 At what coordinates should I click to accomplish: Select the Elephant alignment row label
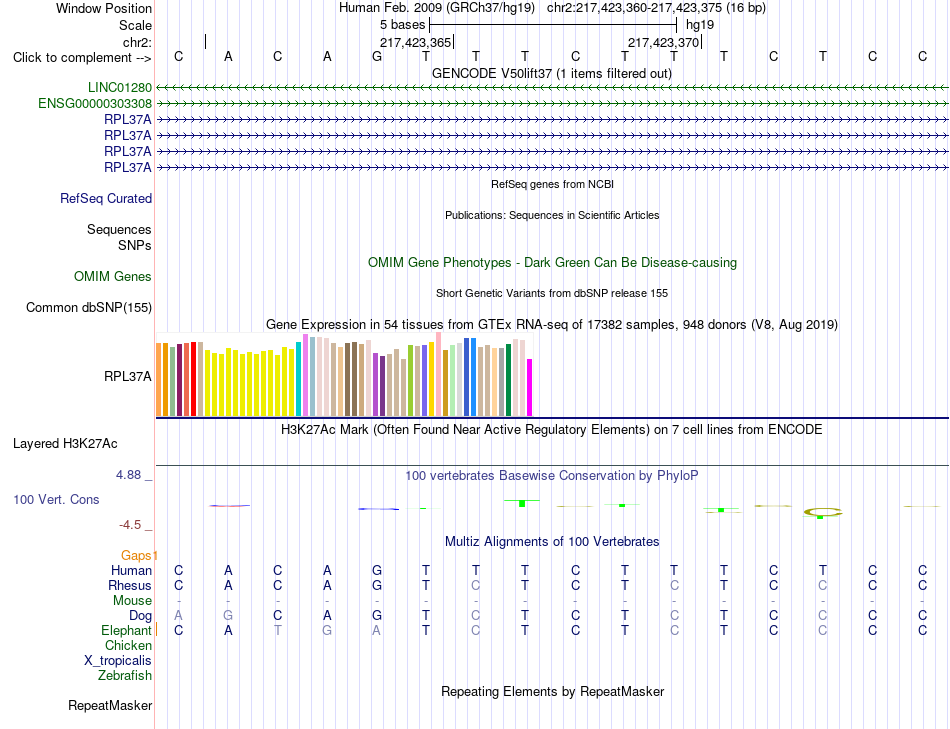127,631
